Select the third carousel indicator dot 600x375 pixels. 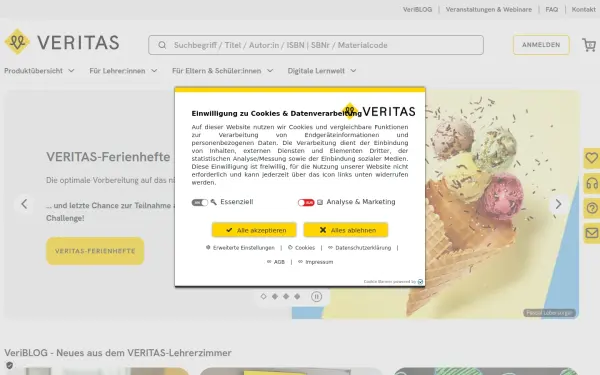click(286, 297)
